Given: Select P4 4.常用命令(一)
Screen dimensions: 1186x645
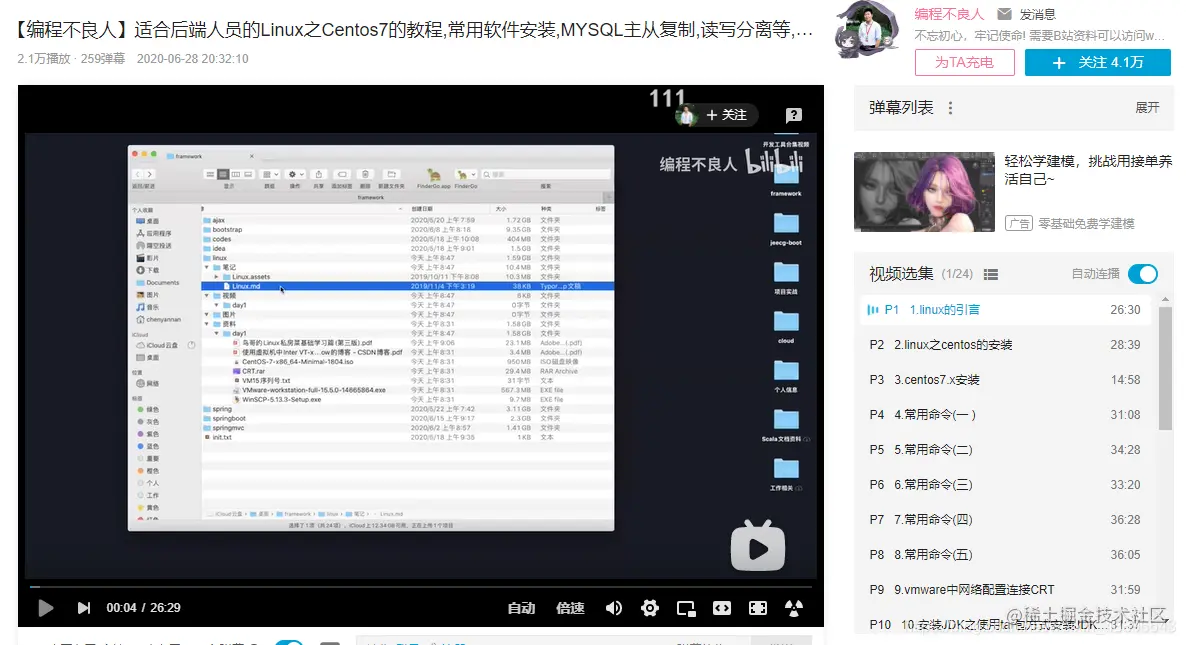Looking at the screenshot, I should click(x=1005, y=414).
